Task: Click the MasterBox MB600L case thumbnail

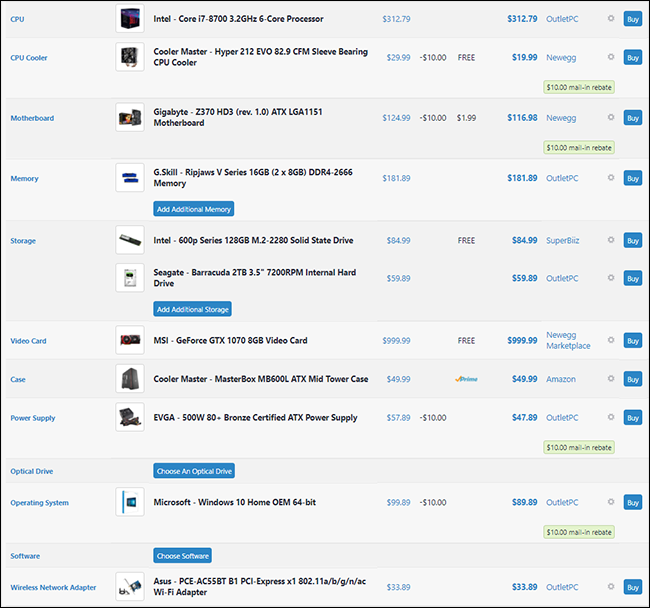Action: (130, 378)
